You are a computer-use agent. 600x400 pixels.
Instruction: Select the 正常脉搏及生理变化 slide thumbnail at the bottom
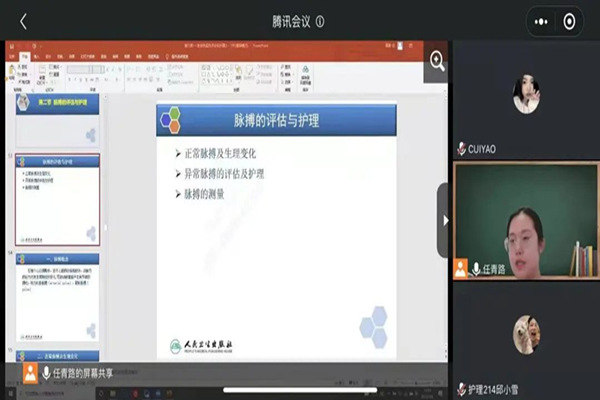click(57, 356)
